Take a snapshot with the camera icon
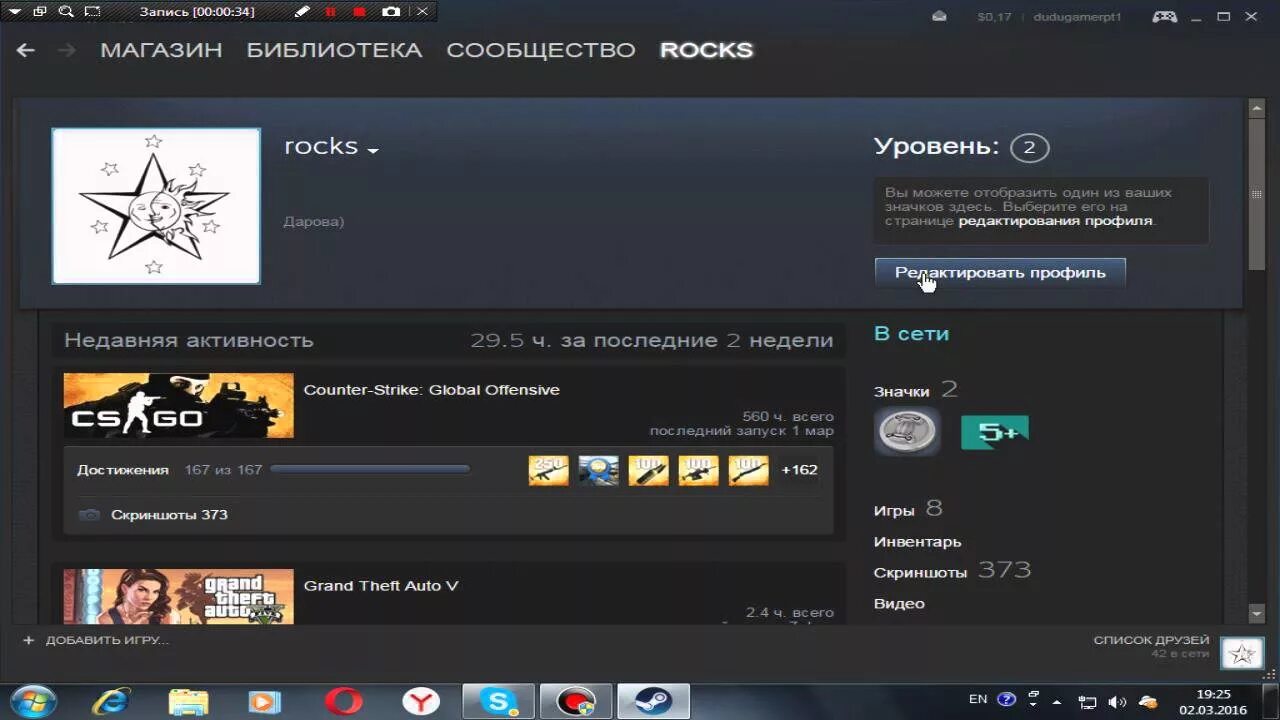 (x=391, y=12)
